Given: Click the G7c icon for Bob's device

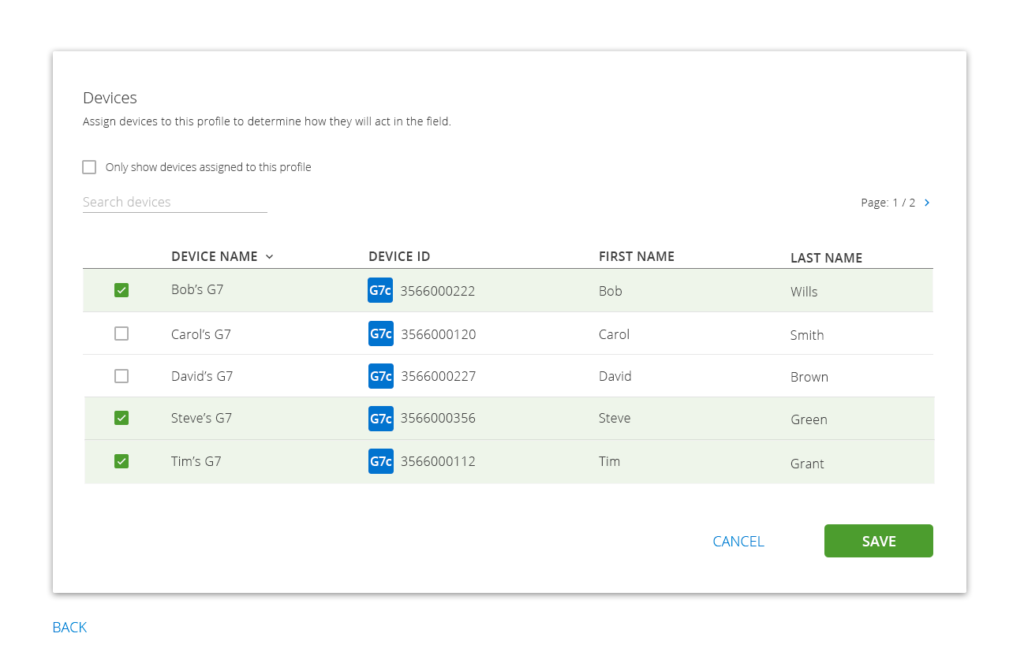Looking at the screenshot, I should [380, 291].
